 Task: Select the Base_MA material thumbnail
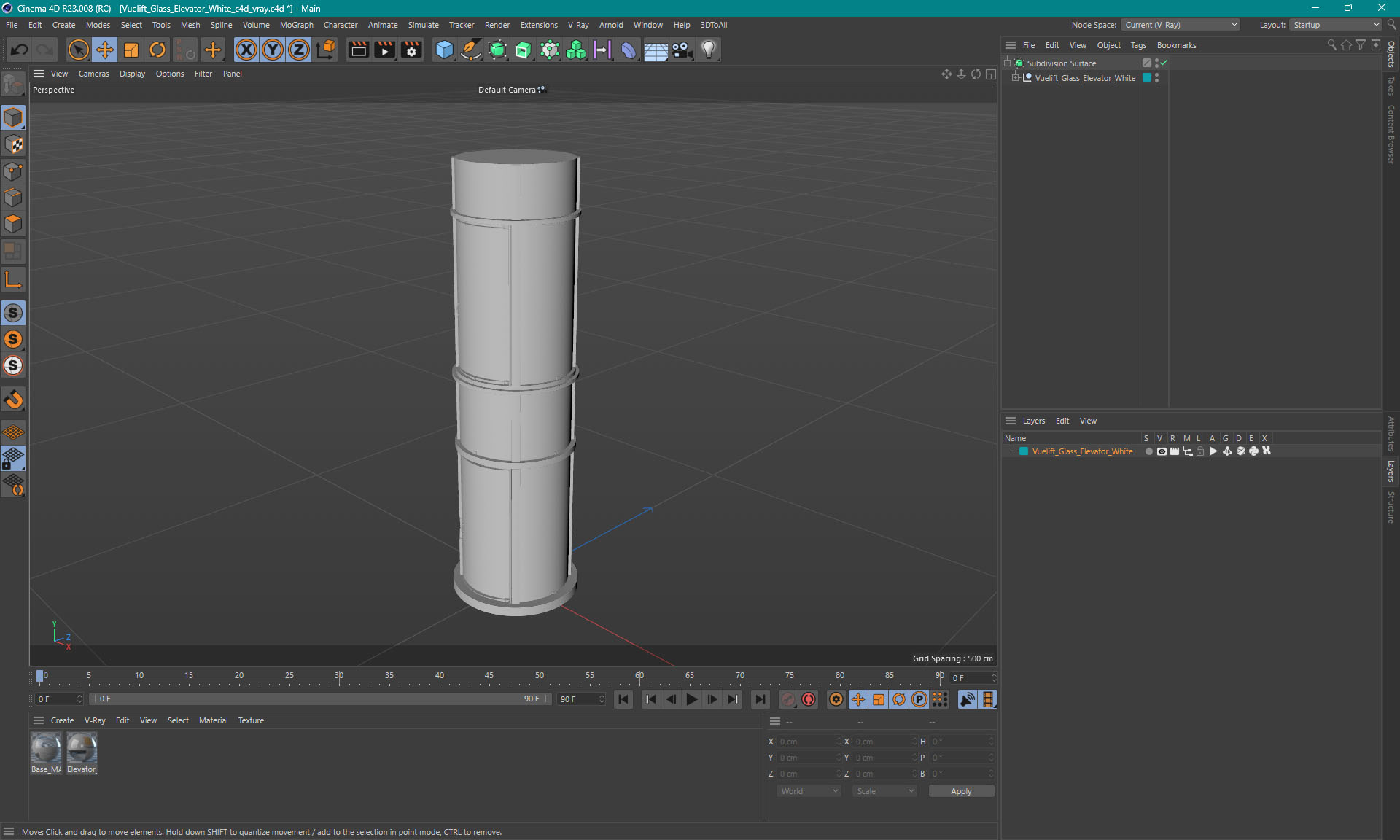(46, 748)
